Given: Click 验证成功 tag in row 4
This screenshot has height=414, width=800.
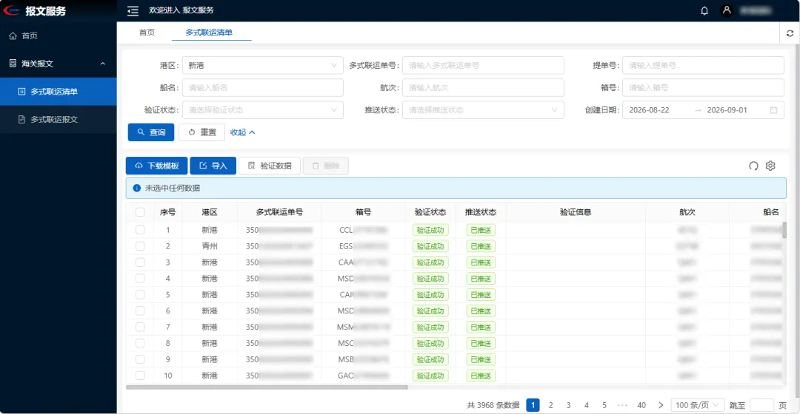Looking at the screenshot, I should coord(430,279).
